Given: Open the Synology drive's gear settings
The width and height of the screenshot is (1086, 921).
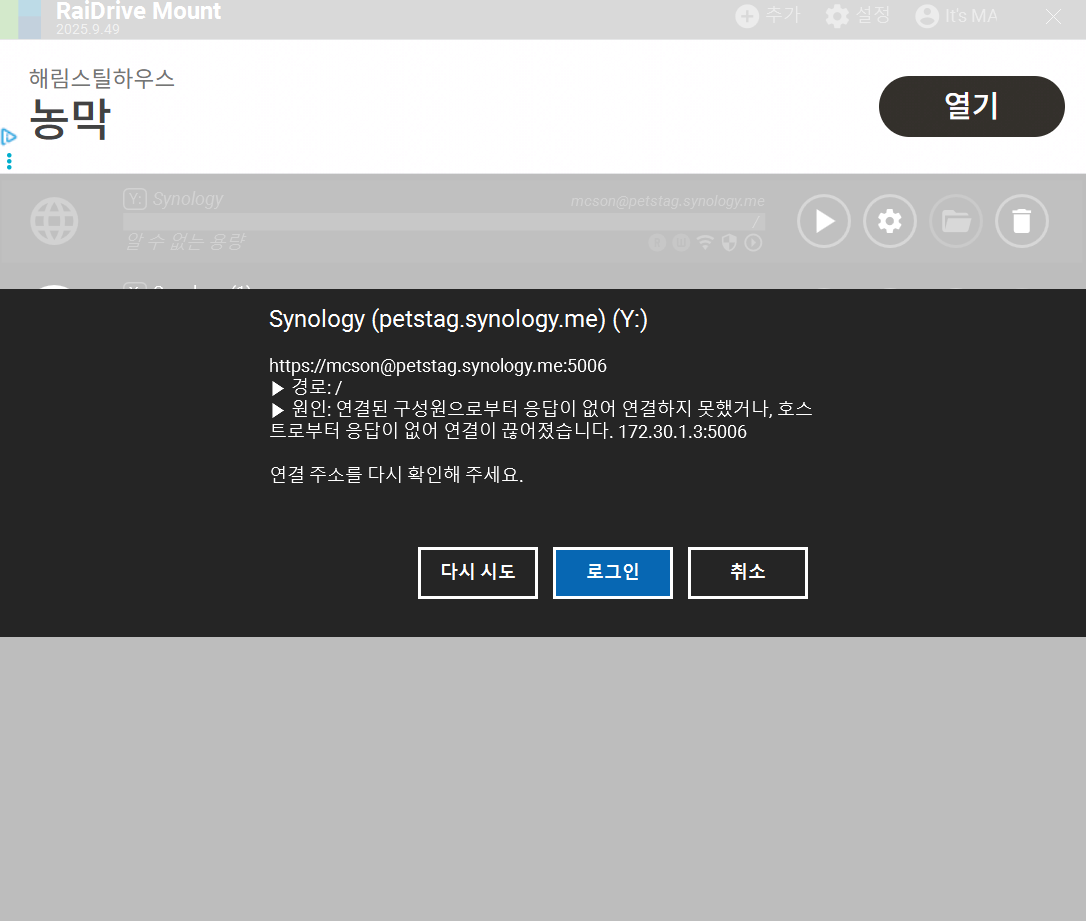Looking at the screenshot, I should (x=890, y=221).
